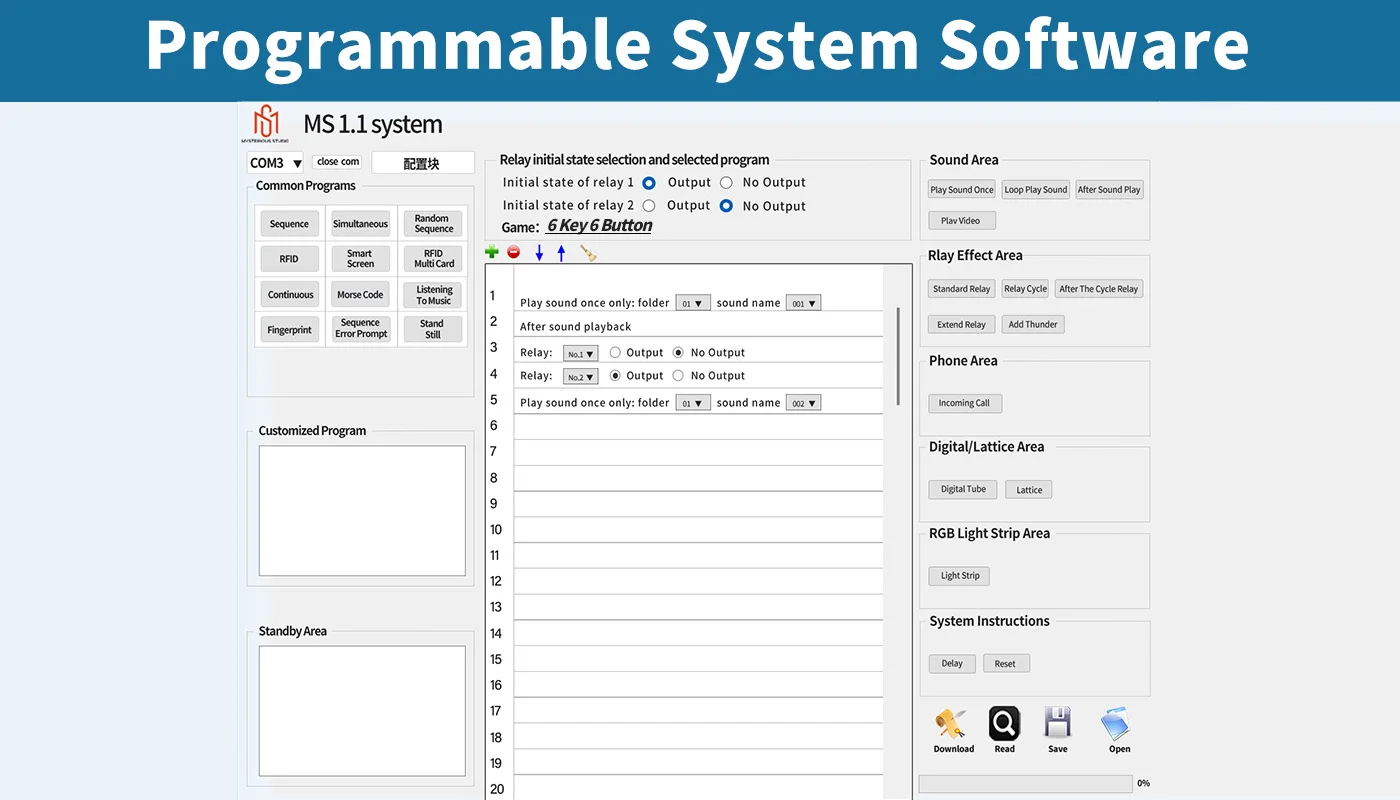The image size is (1400, 800).
Task: Click the Play Sound Once button
Action: click(x=962, y=189)
